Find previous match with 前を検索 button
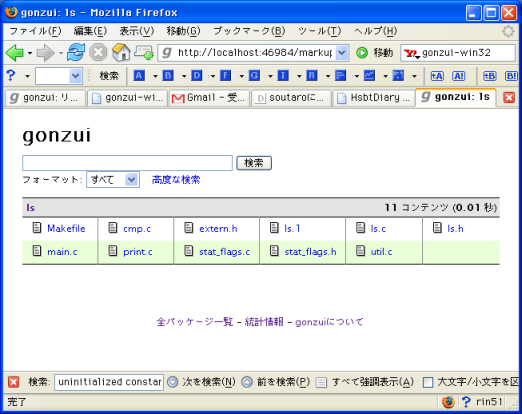522x414 pixels. point(275,382)
